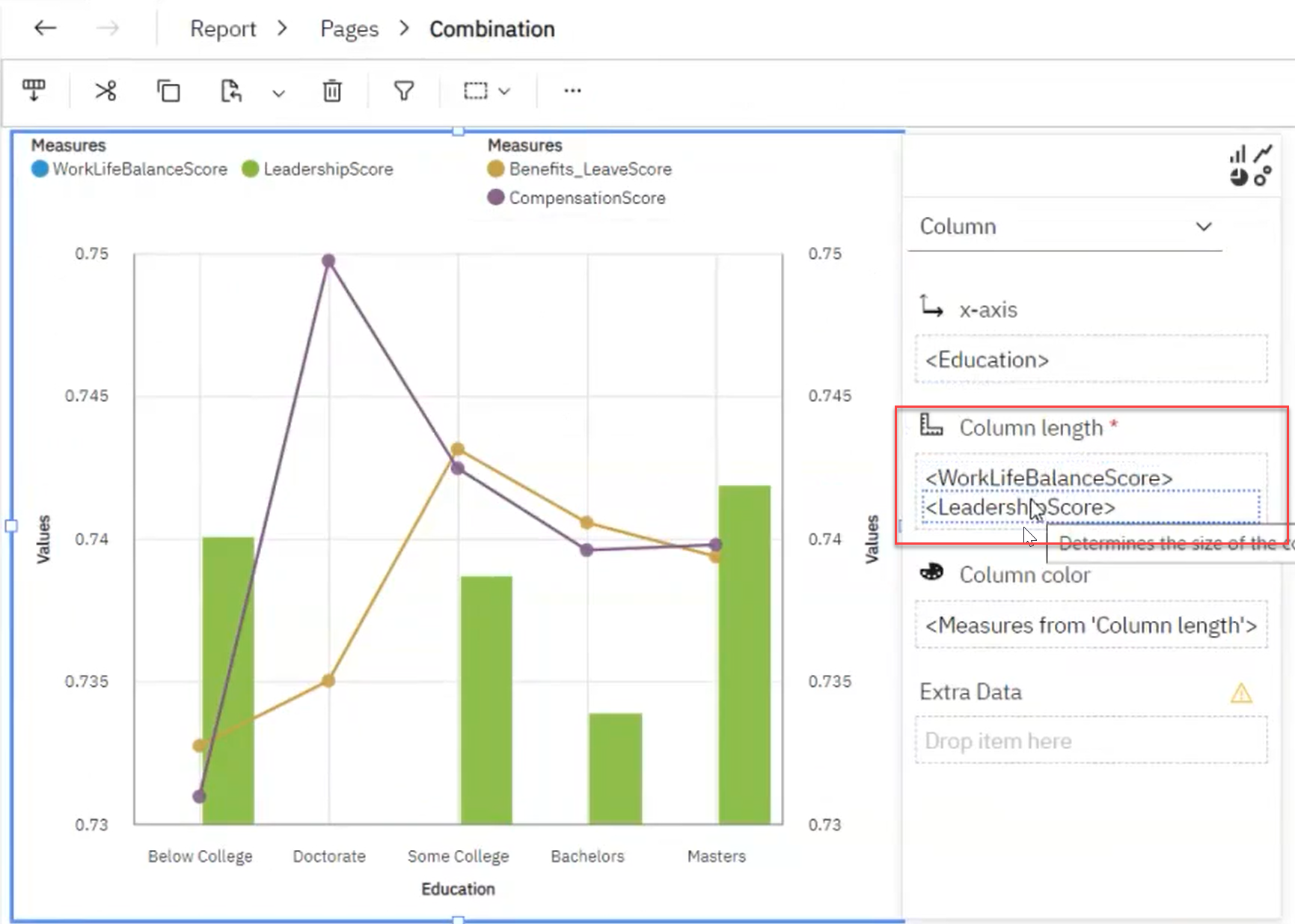The image size is (1295, 924).
Task: Click the Paste icon in the toolbar
Action: (x=230, y=91)
